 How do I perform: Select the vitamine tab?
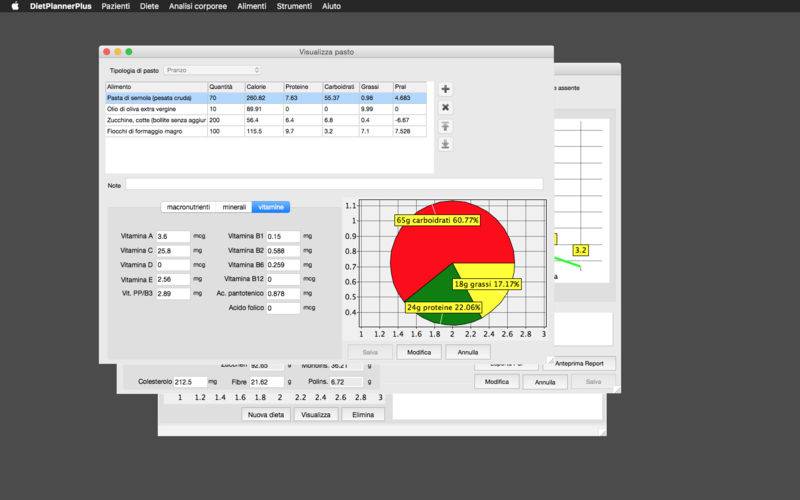point(271,207)
